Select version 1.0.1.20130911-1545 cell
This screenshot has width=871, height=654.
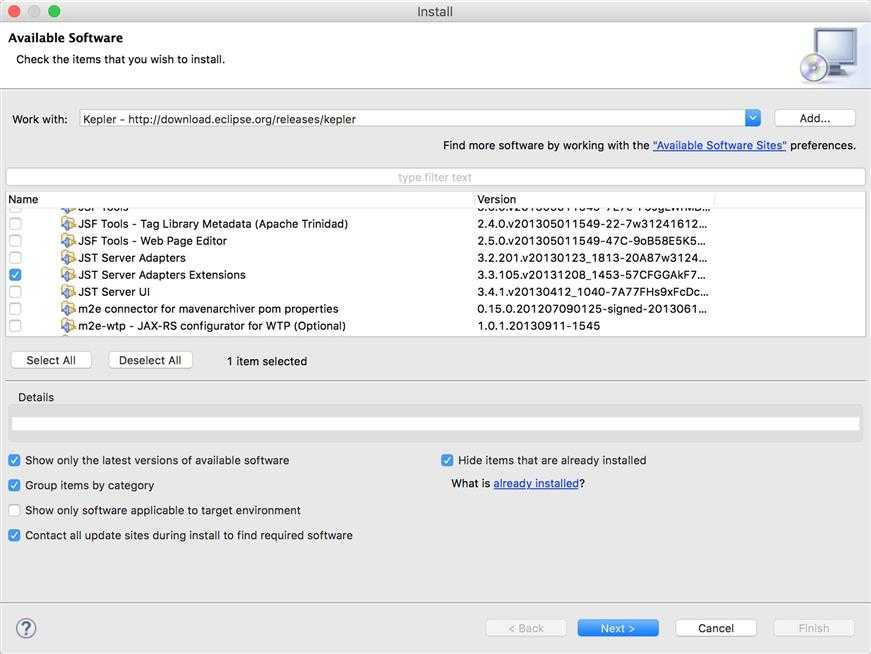(539, 326)
